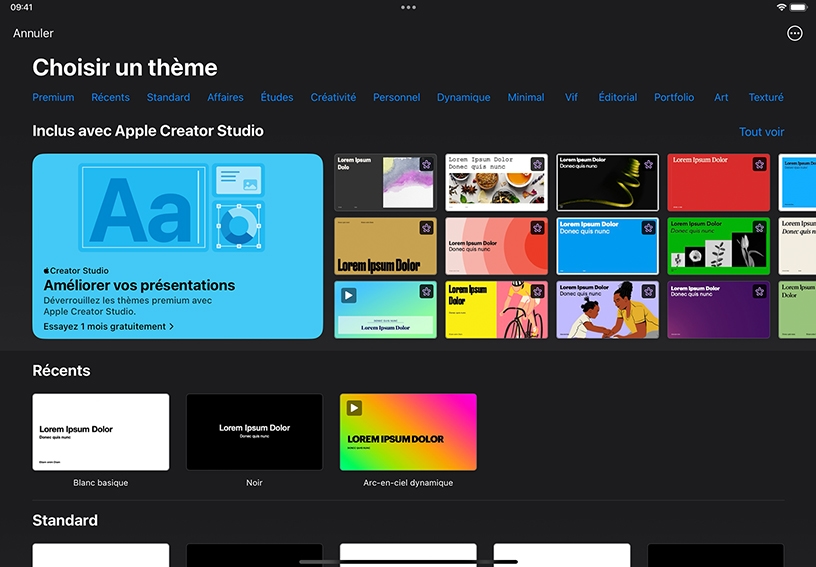Select the coral concentric circles theme
Image resolution: width=816 pixels, height=567 pixels.
496,246
